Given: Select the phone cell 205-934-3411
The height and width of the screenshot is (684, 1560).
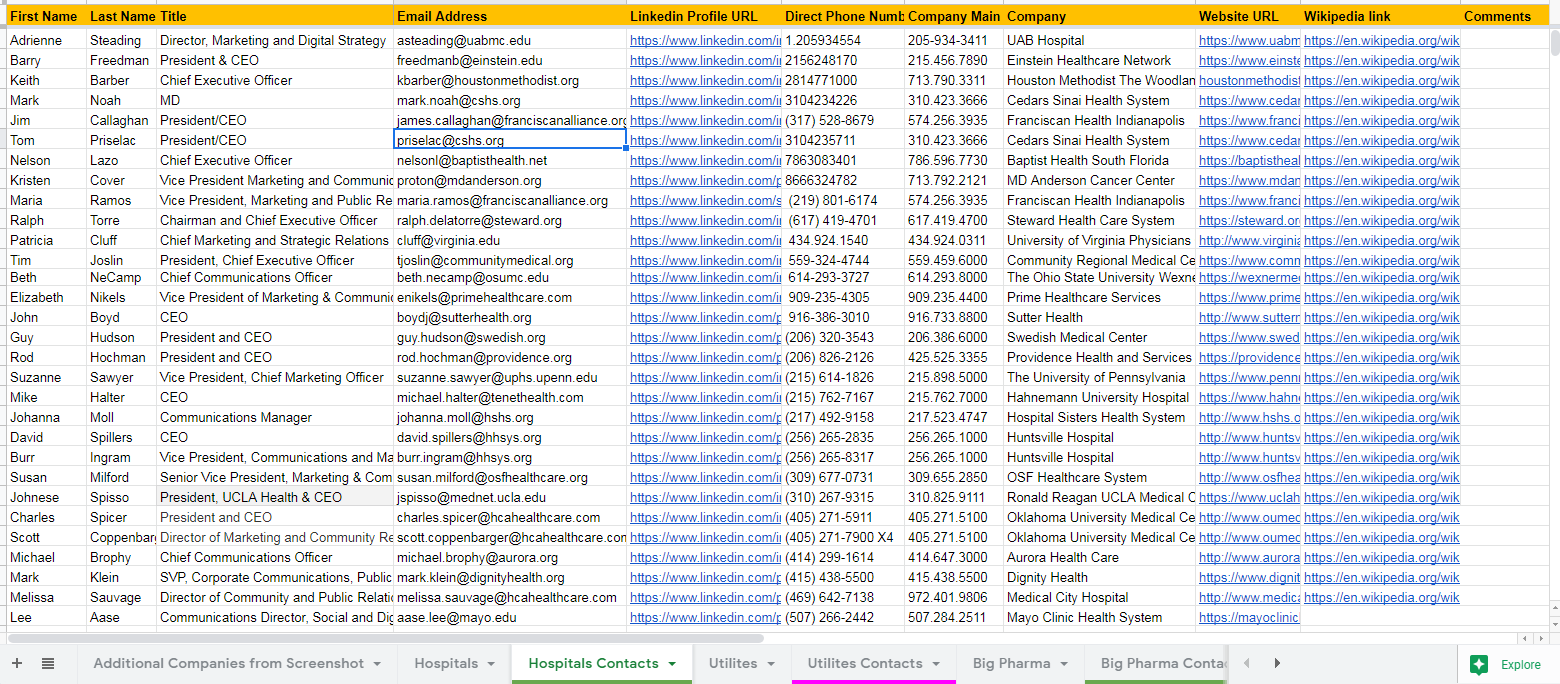Looking at the screenshot, I should tap(954, 40).
